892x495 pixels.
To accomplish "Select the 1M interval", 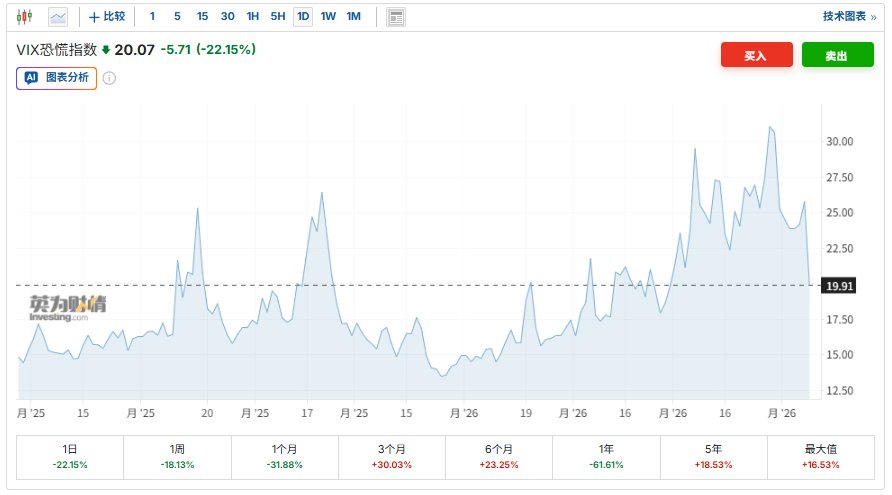I will click(x=354, y=17).
